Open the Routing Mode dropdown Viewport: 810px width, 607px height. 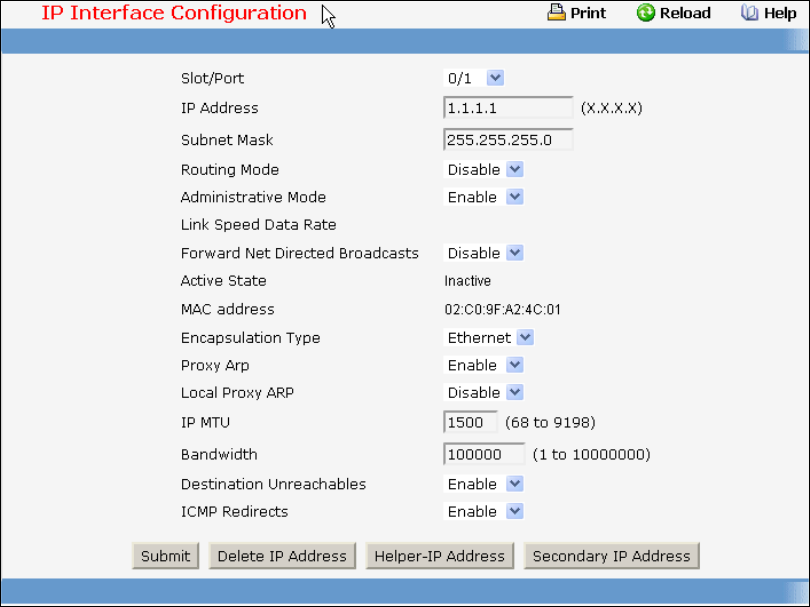pyautogui.click(x=484, y=169)
